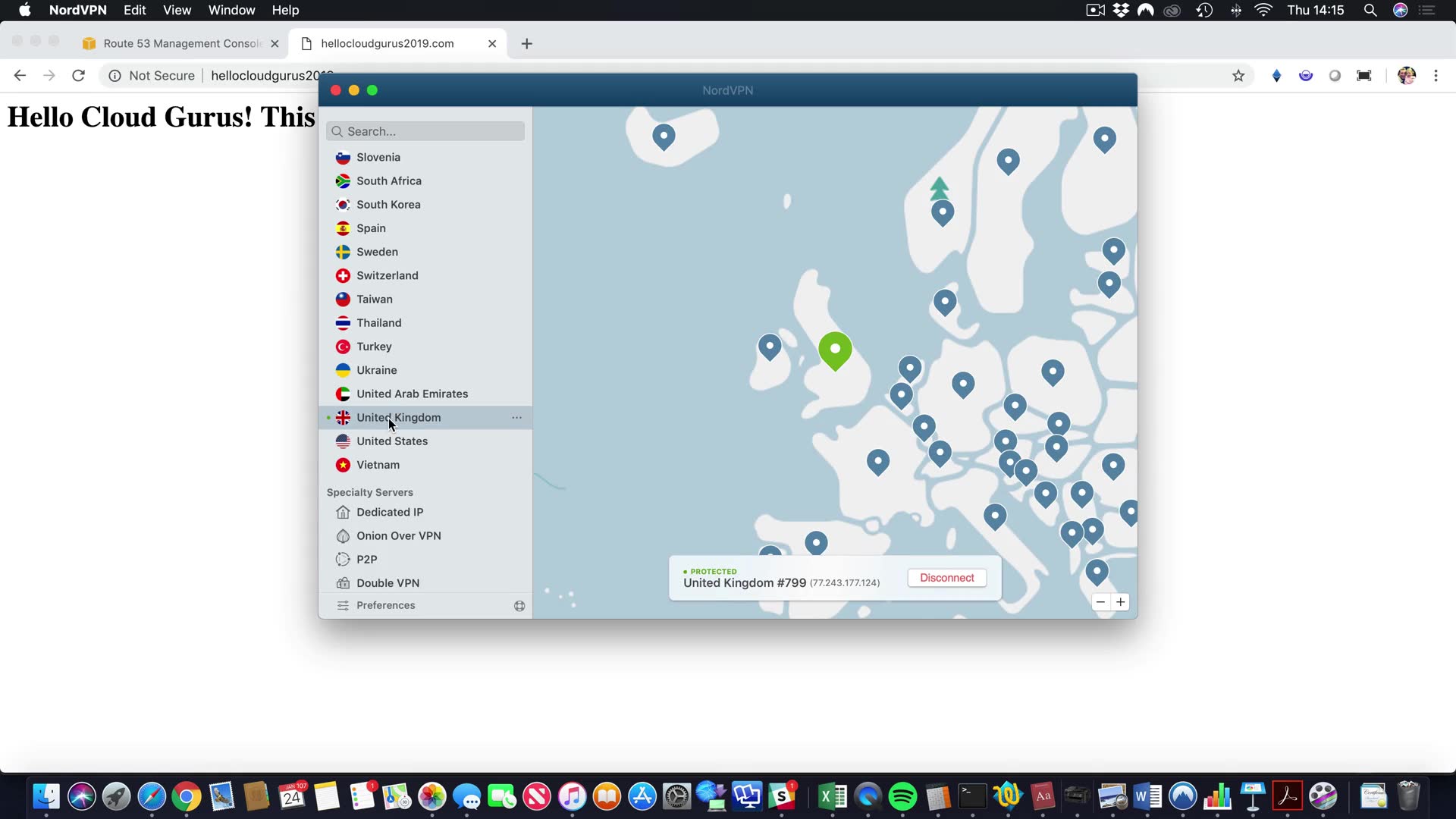Switch to Route 53 Management Console tab

tap(182, 43)
